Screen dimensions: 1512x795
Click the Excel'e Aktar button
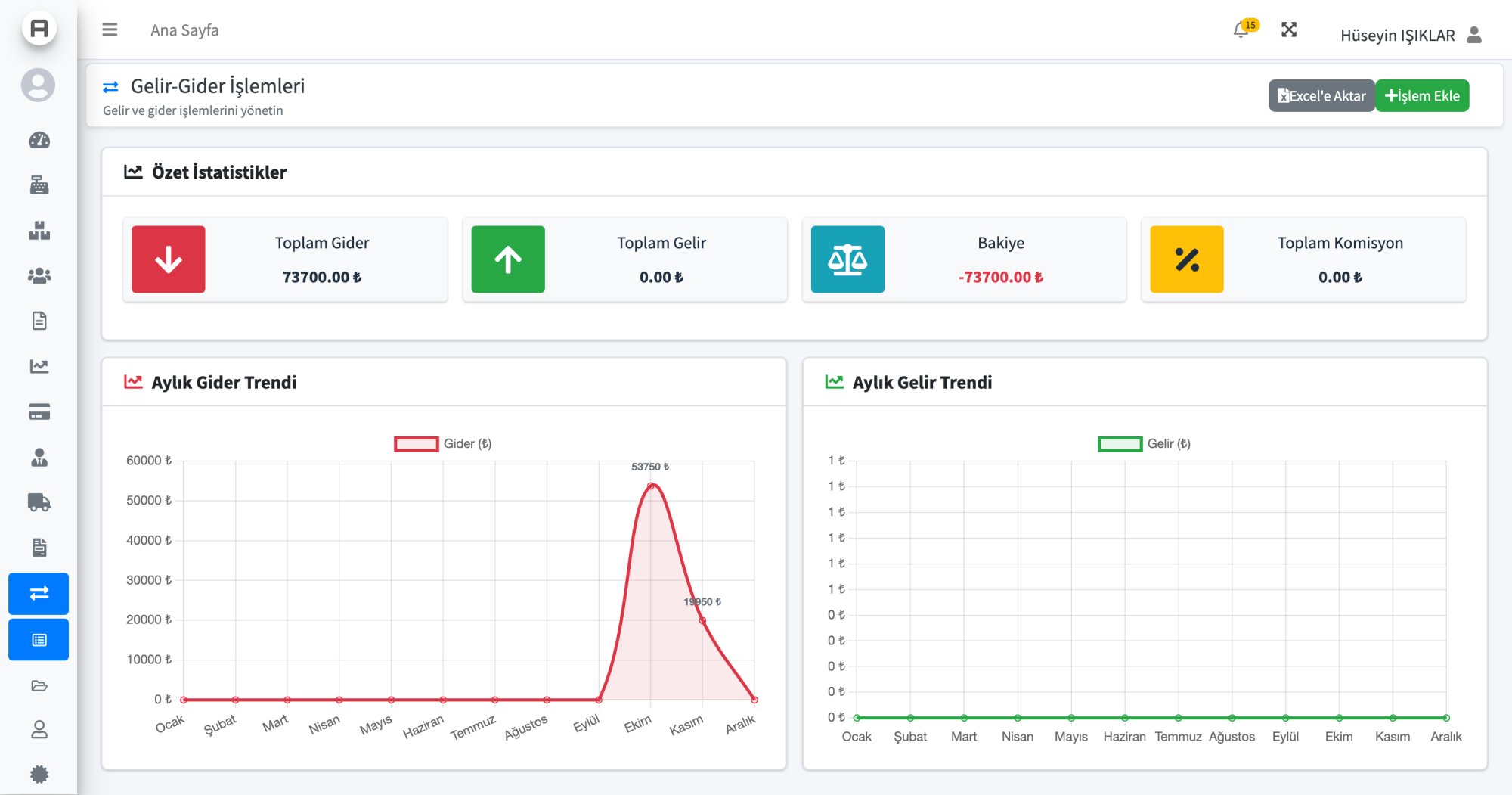1321,96
